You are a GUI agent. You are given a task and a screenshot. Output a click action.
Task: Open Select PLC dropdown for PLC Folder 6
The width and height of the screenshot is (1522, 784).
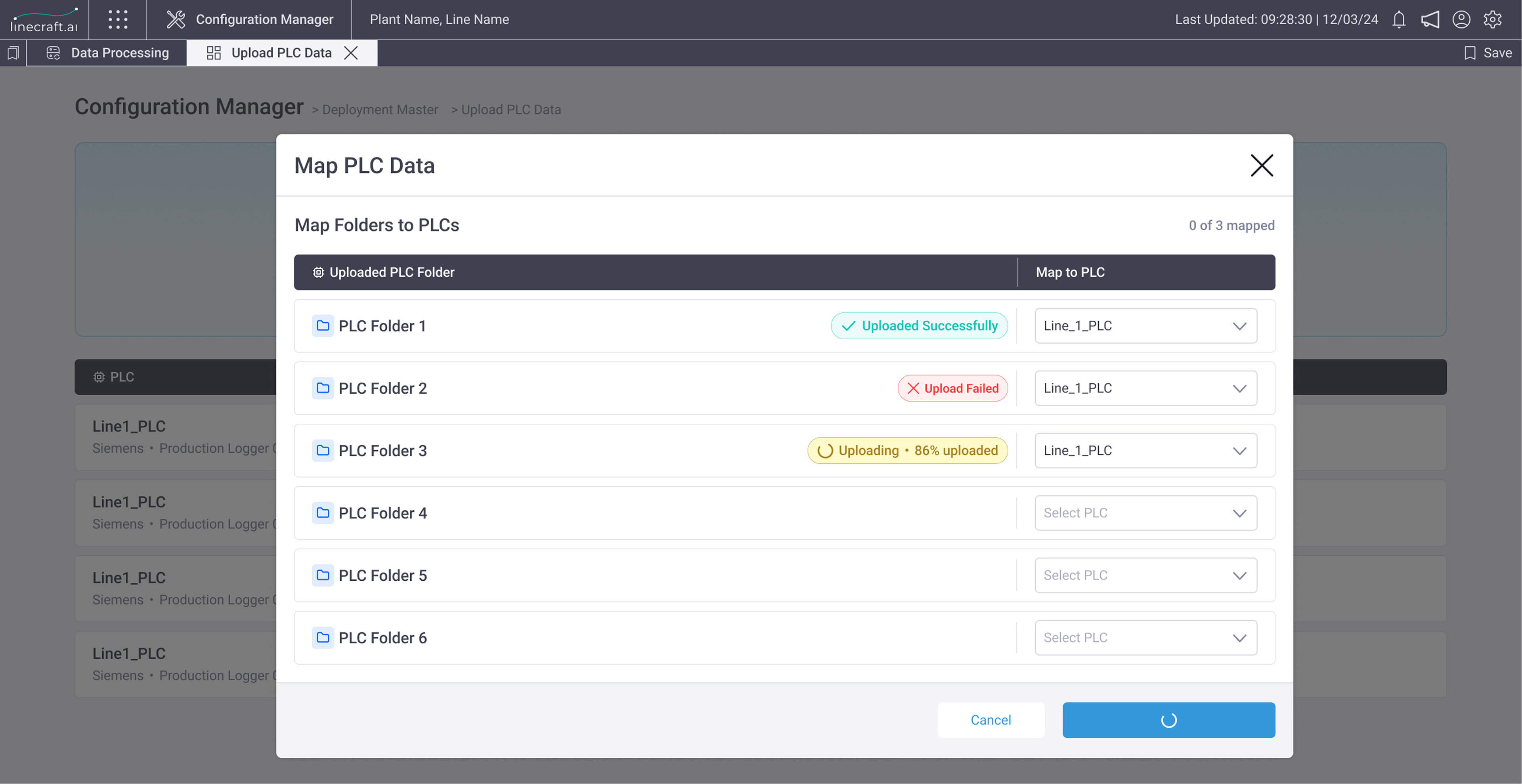click(x=1145, y=637)
